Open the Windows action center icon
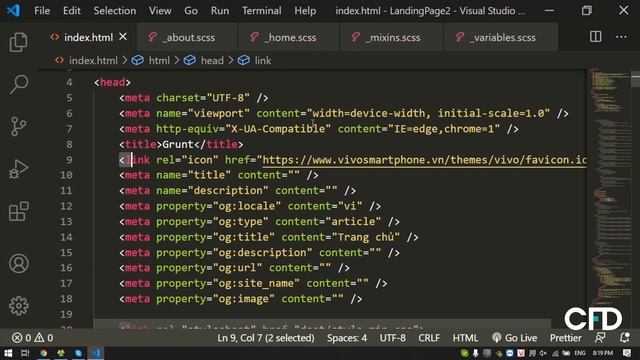 click(627, 353)
